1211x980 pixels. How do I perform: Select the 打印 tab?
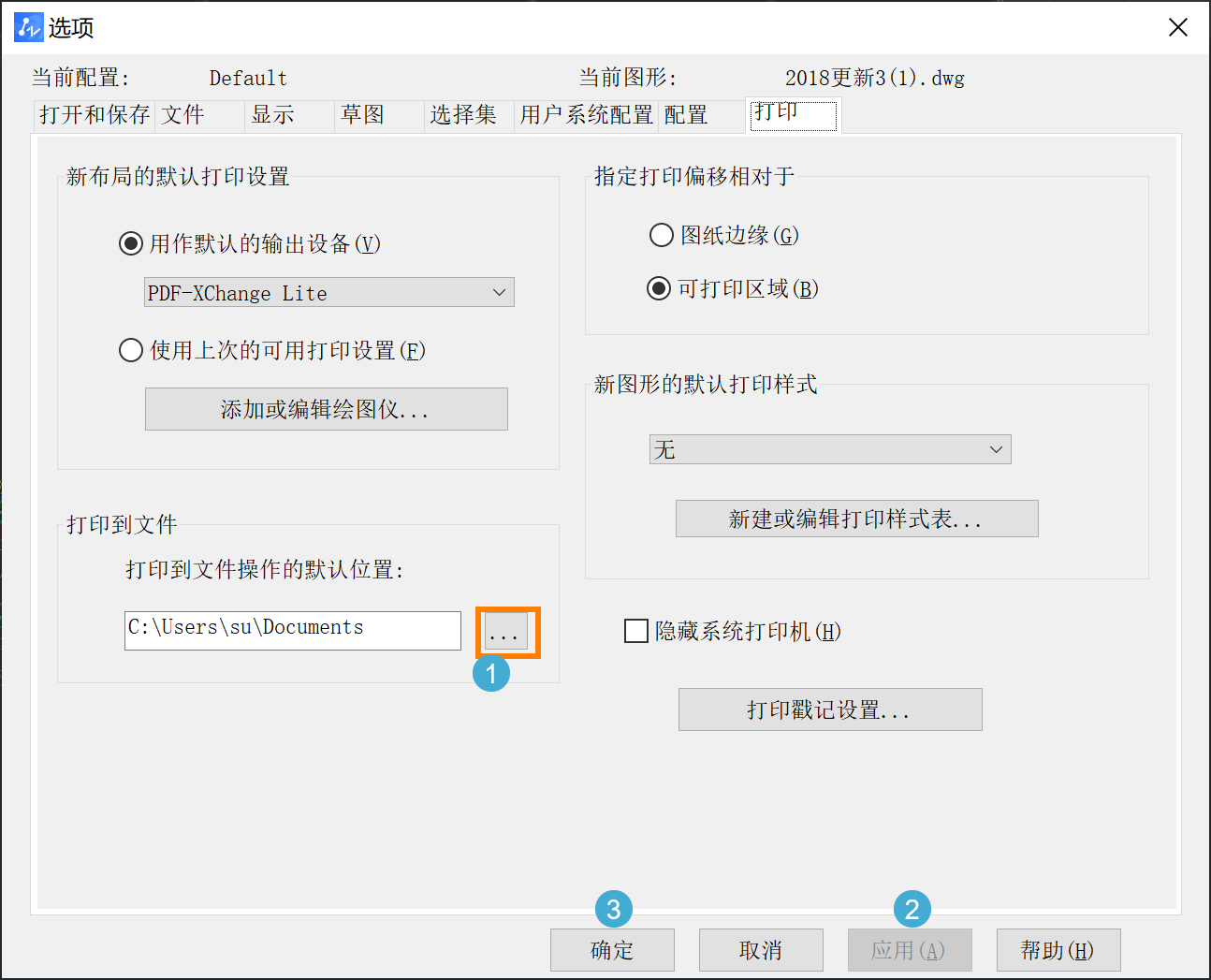click(x=794, y=114)
